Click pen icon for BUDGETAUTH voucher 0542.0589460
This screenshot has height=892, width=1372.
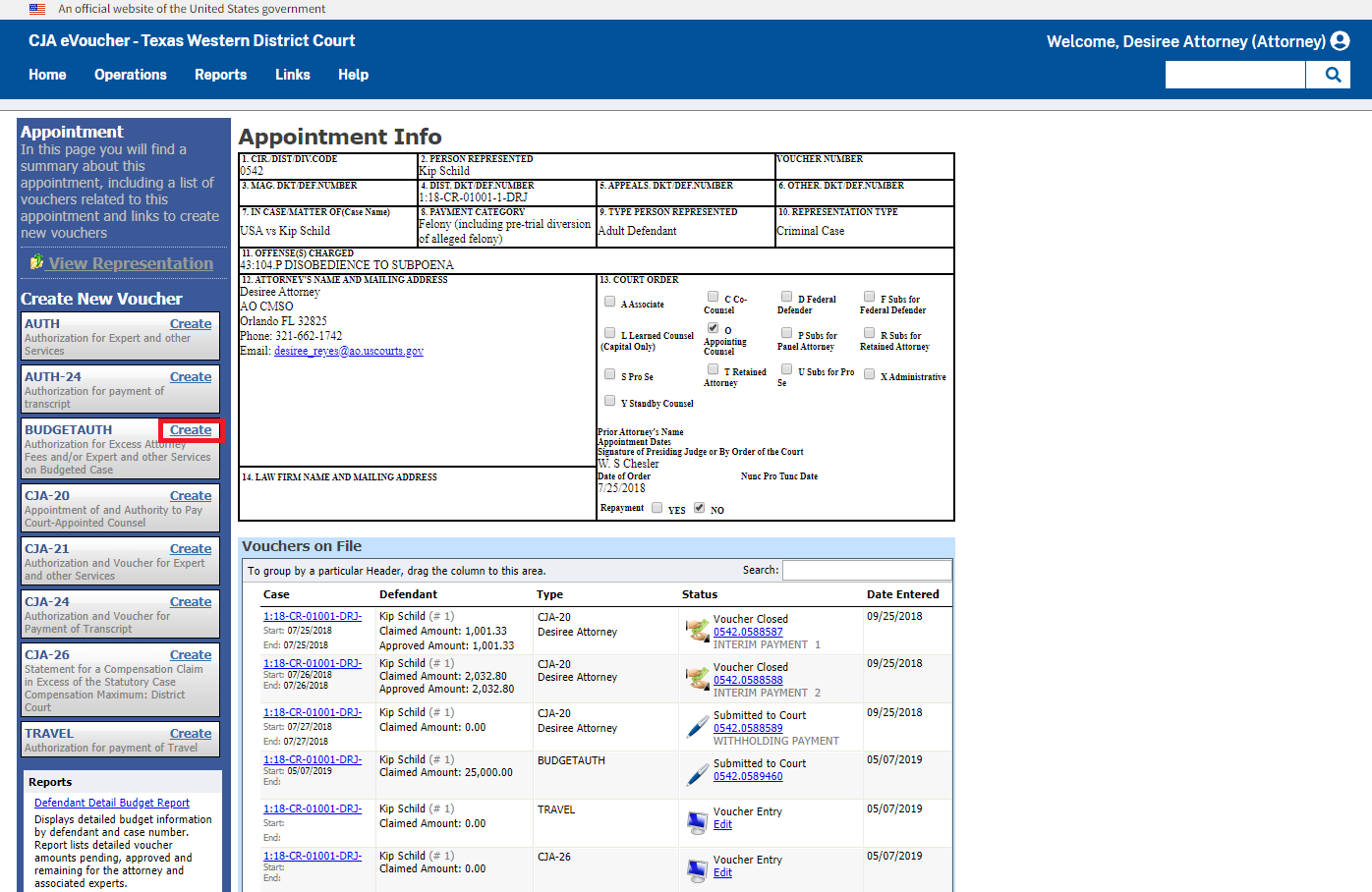(697, 774)
